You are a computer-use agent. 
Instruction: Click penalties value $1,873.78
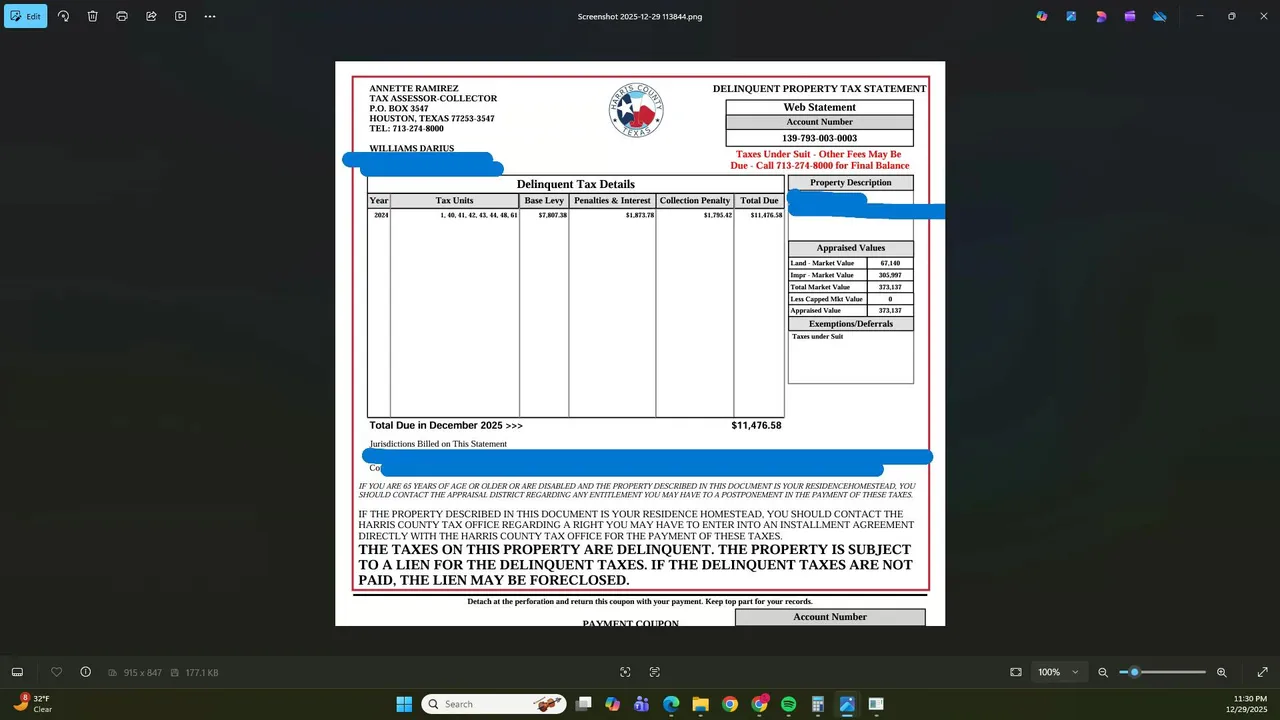(x=640, y=215)
